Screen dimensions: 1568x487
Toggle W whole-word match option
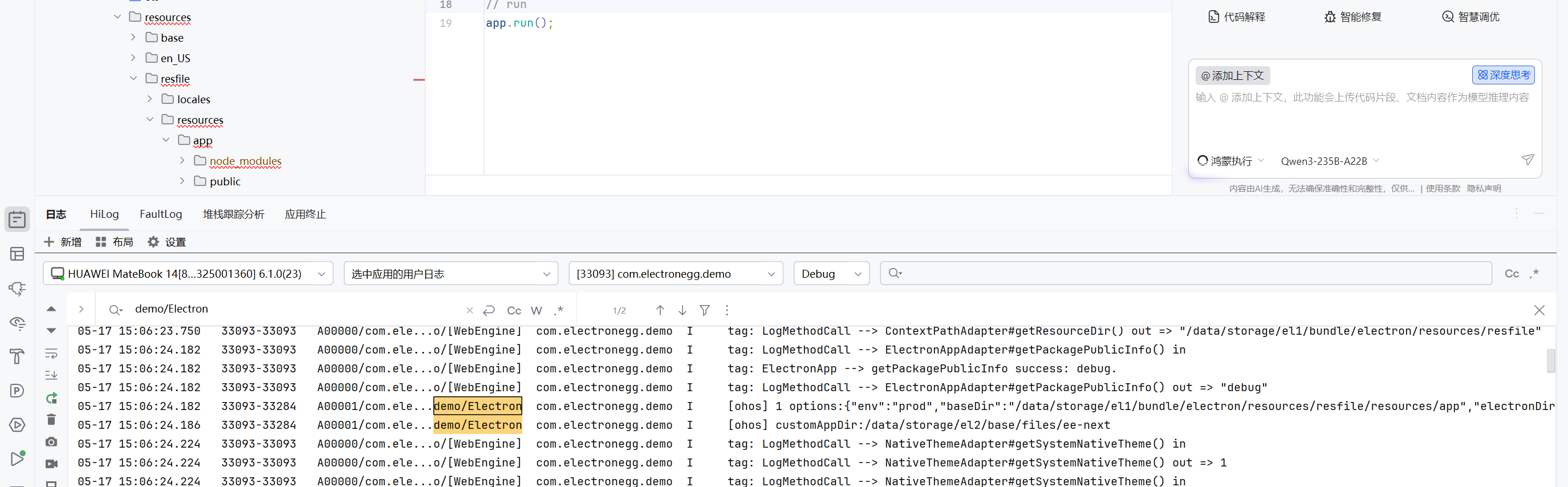tap(537, 310)
